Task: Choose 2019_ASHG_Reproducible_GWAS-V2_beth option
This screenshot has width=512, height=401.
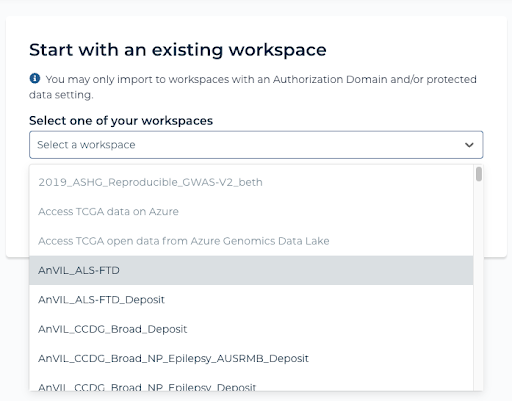Action: tap(251, 182)
